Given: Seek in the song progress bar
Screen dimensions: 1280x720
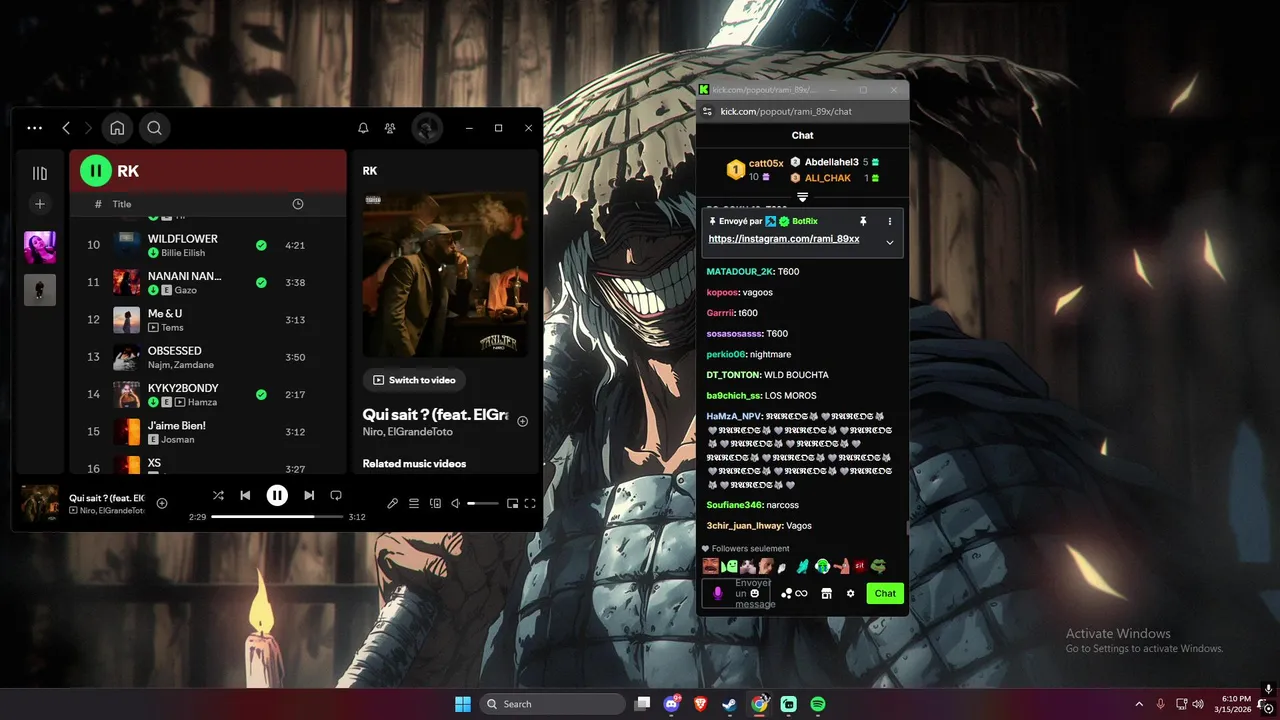Looking at the screenshot, I should click(277, 517).
